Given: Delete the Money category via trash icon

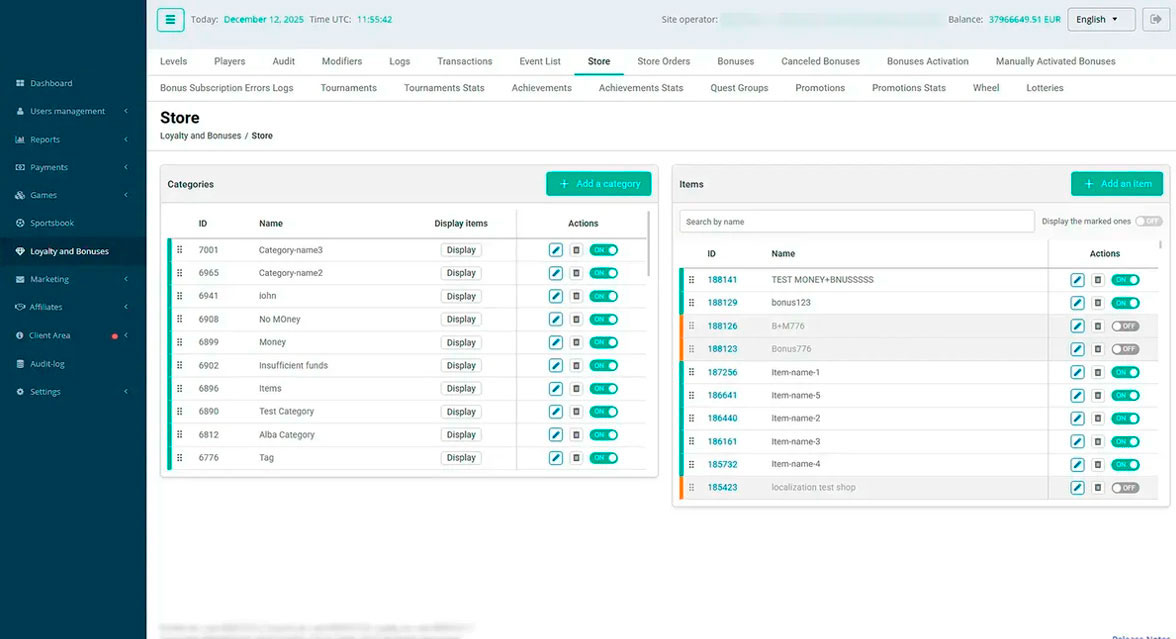Looking at the screenshot, I should pos(576,342).
